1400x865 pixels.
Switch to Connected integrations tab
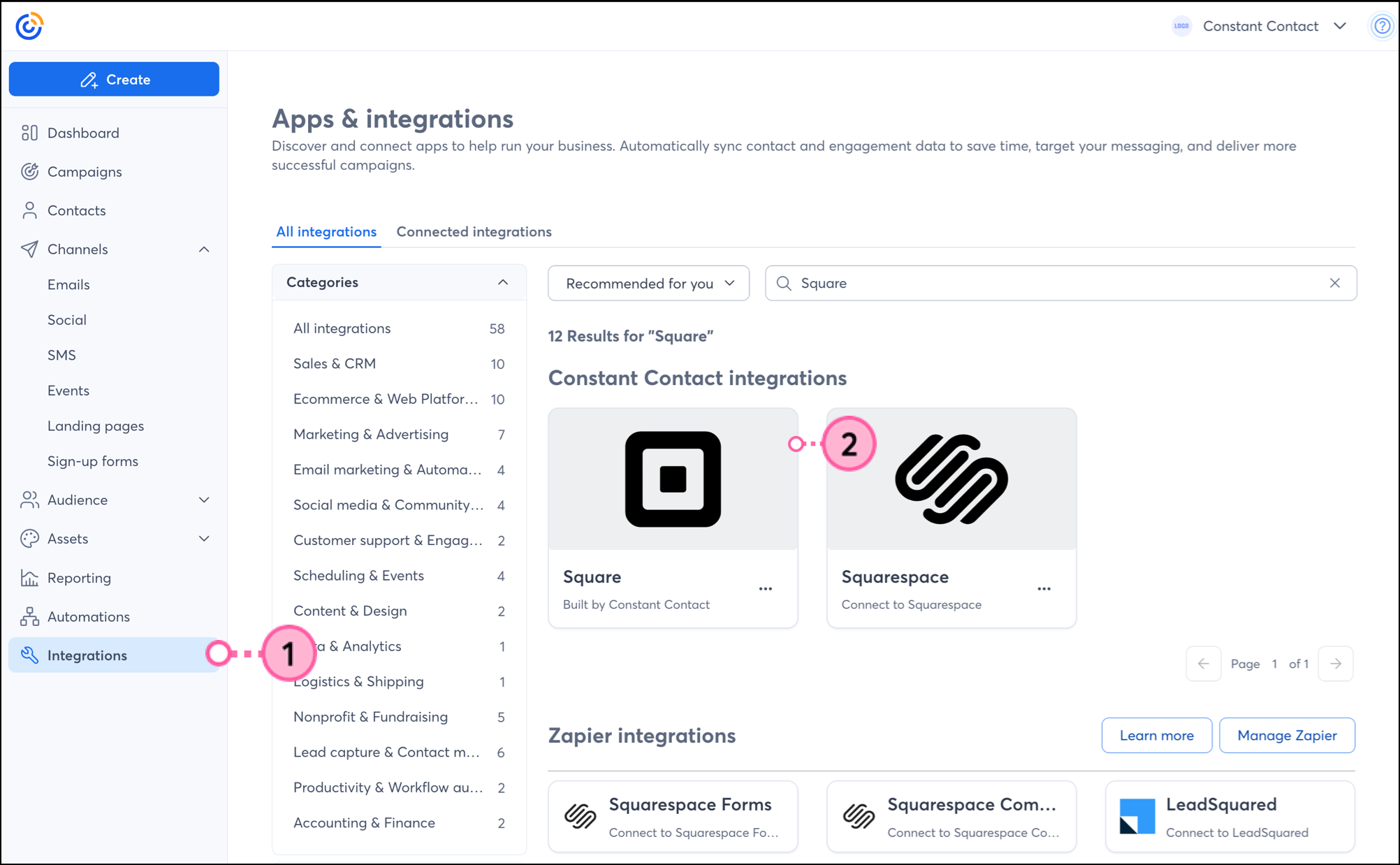[x=474, y=231]
